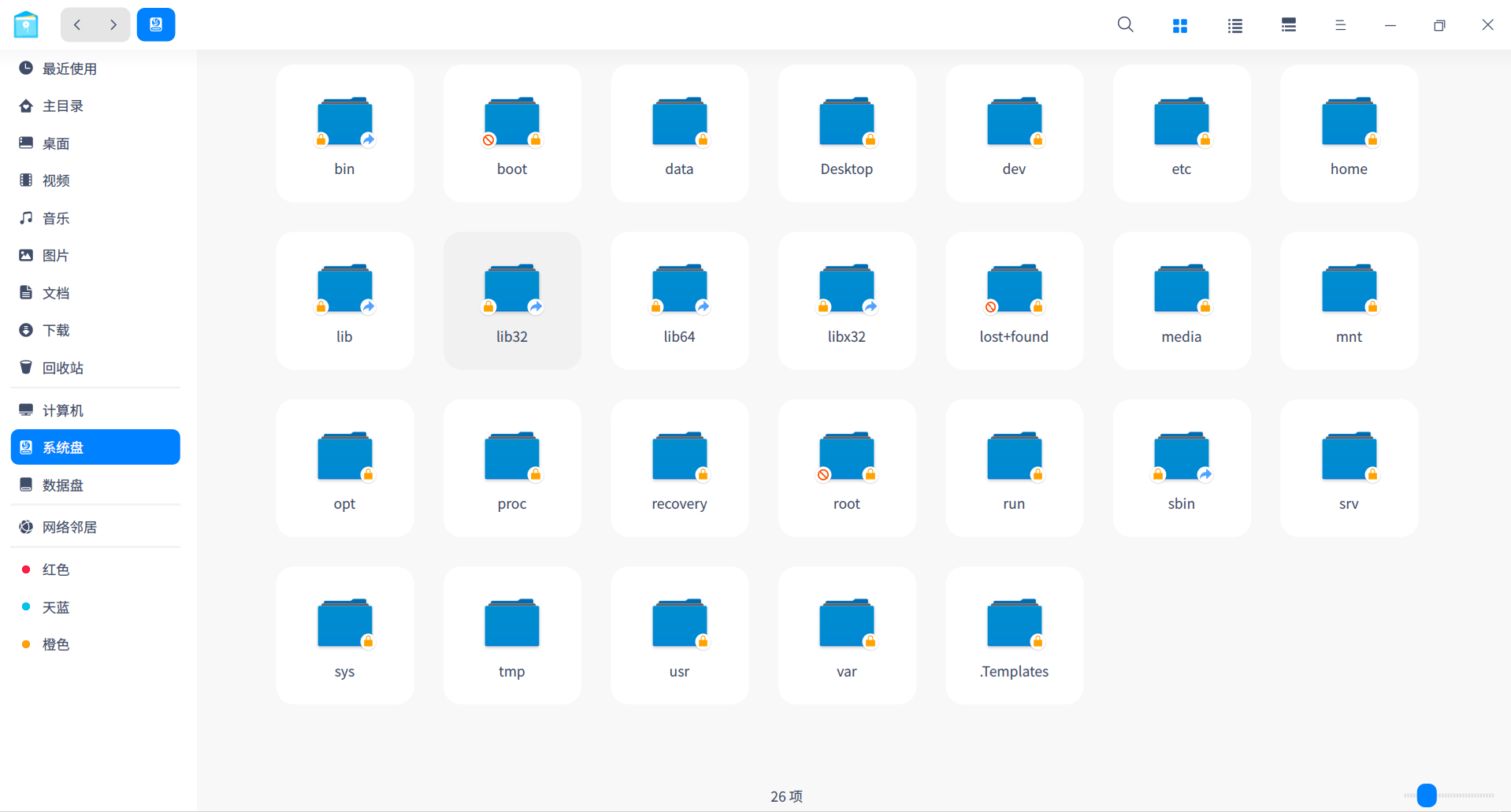Image resolution: width=1511 pixels, height=812 pixels.
Task: Open 最近使用 in sidebar
Action: coord(69,69)
